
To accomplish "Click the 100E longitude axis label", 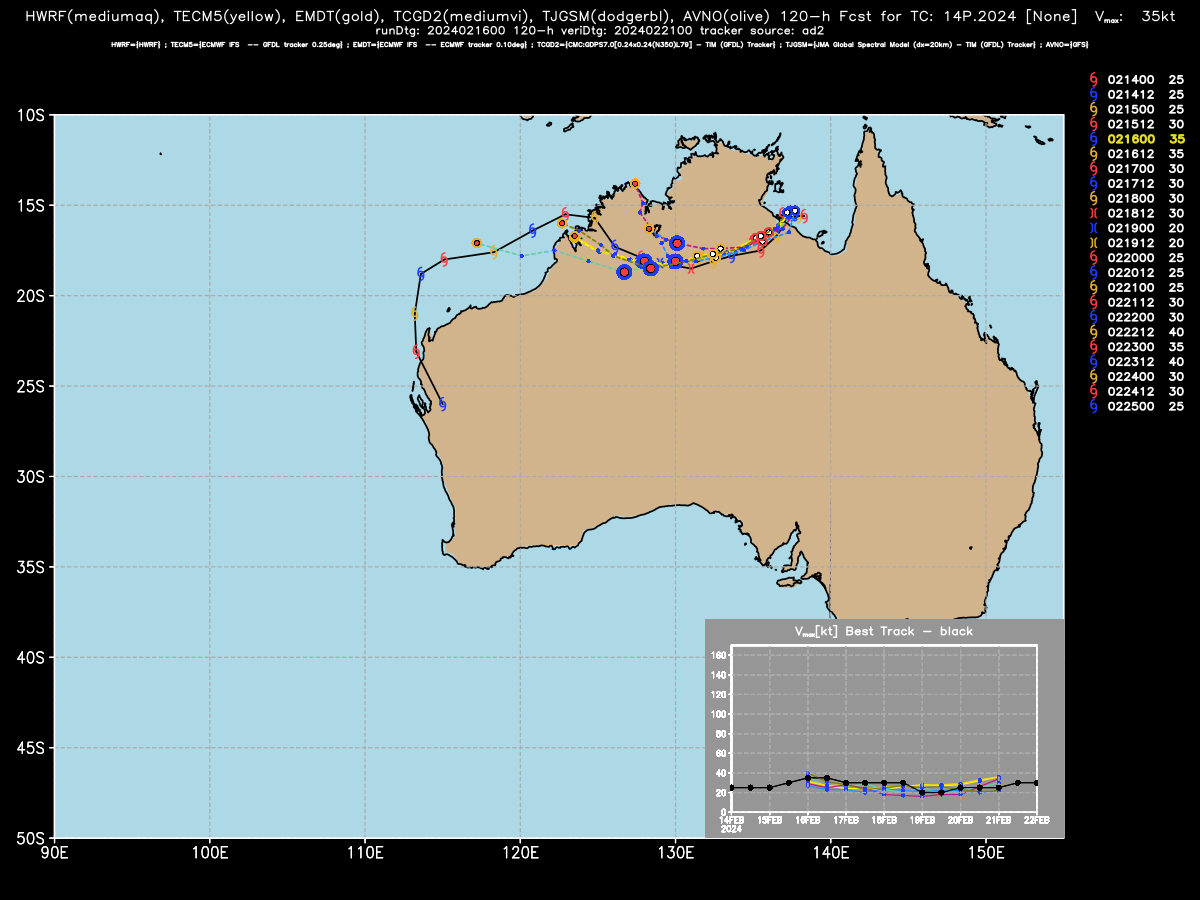I will pos(209,852).
